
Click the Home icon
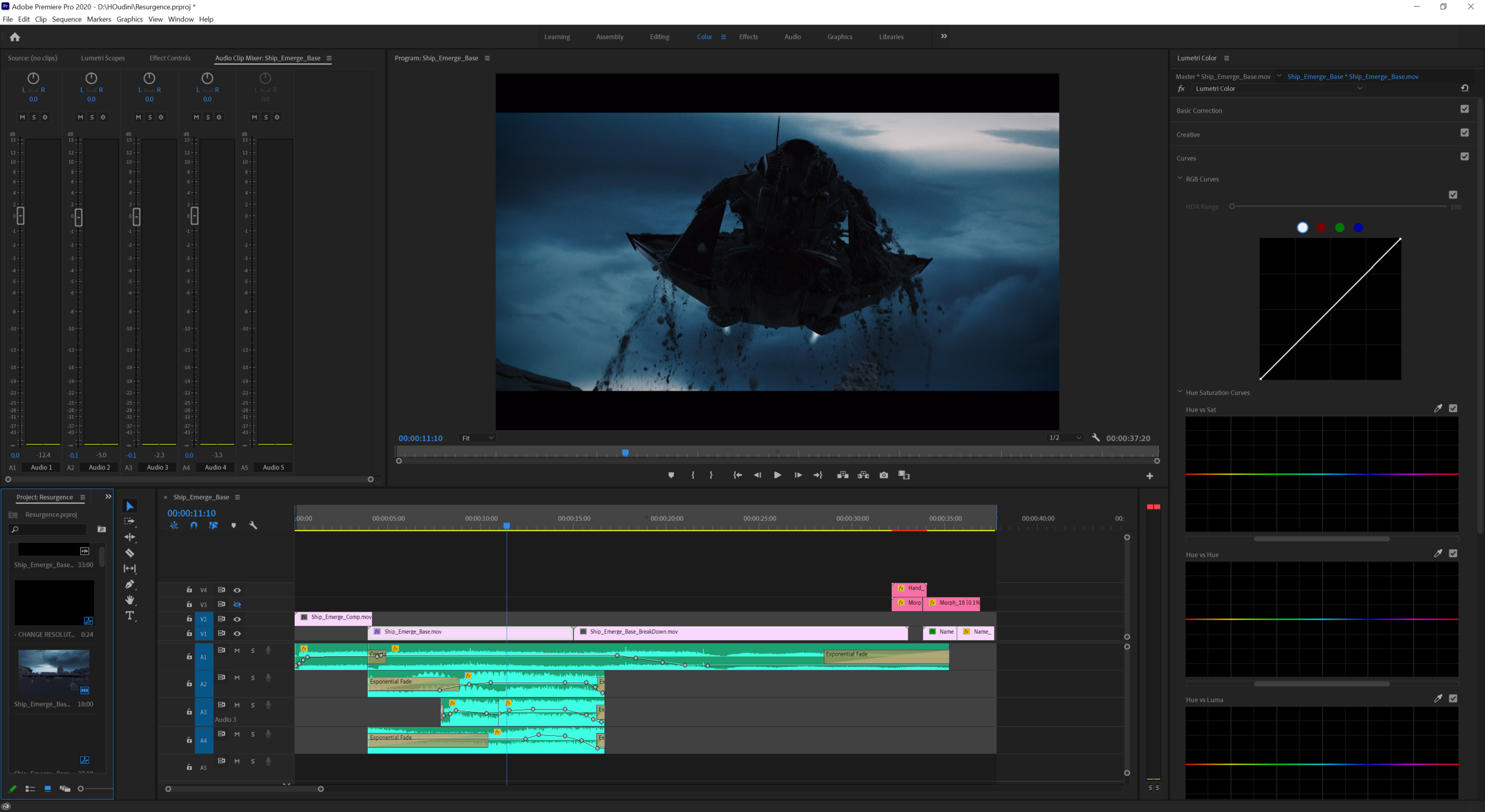(x=15, y=37)
